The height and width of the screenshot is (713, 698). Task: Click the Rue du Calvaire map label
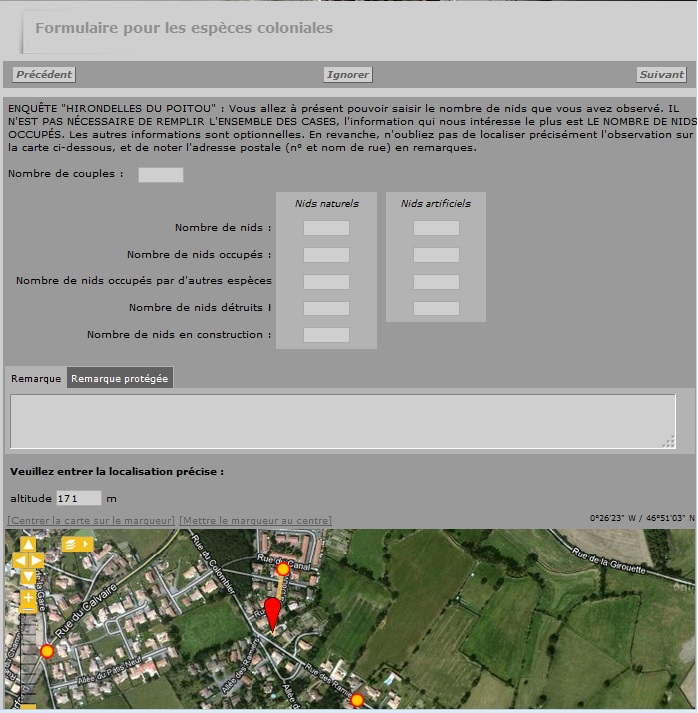(x=86, y=610)
